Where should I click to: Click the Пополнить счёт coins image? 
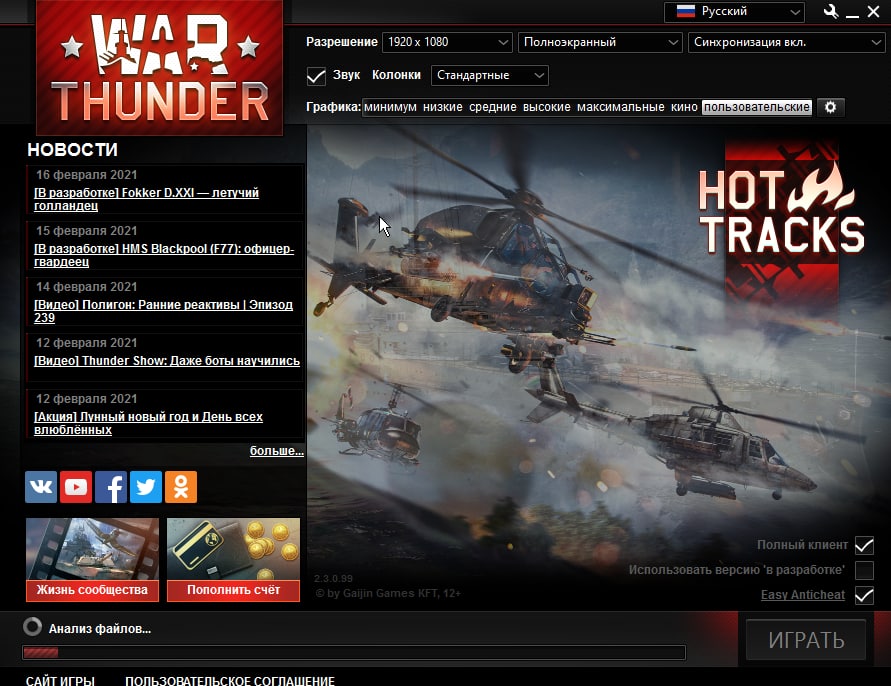[x=233, y=549]
